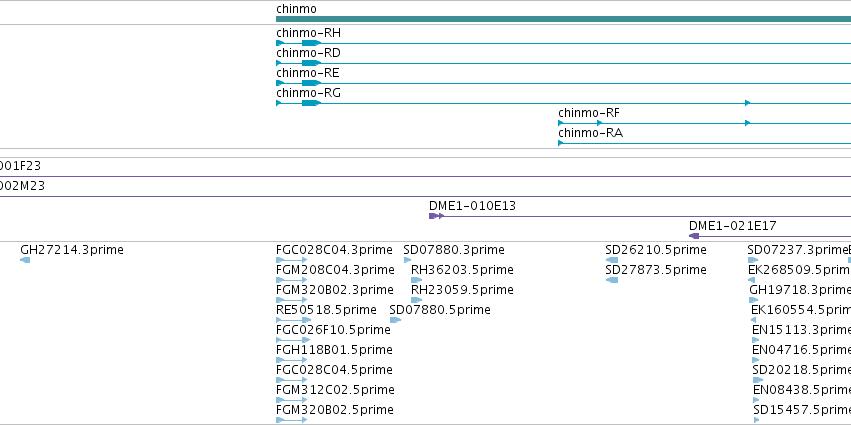The height and width of the screenshot is (425, 851).
Task: Click the chinmo gene bar
Action: click(x=563, y=19)
